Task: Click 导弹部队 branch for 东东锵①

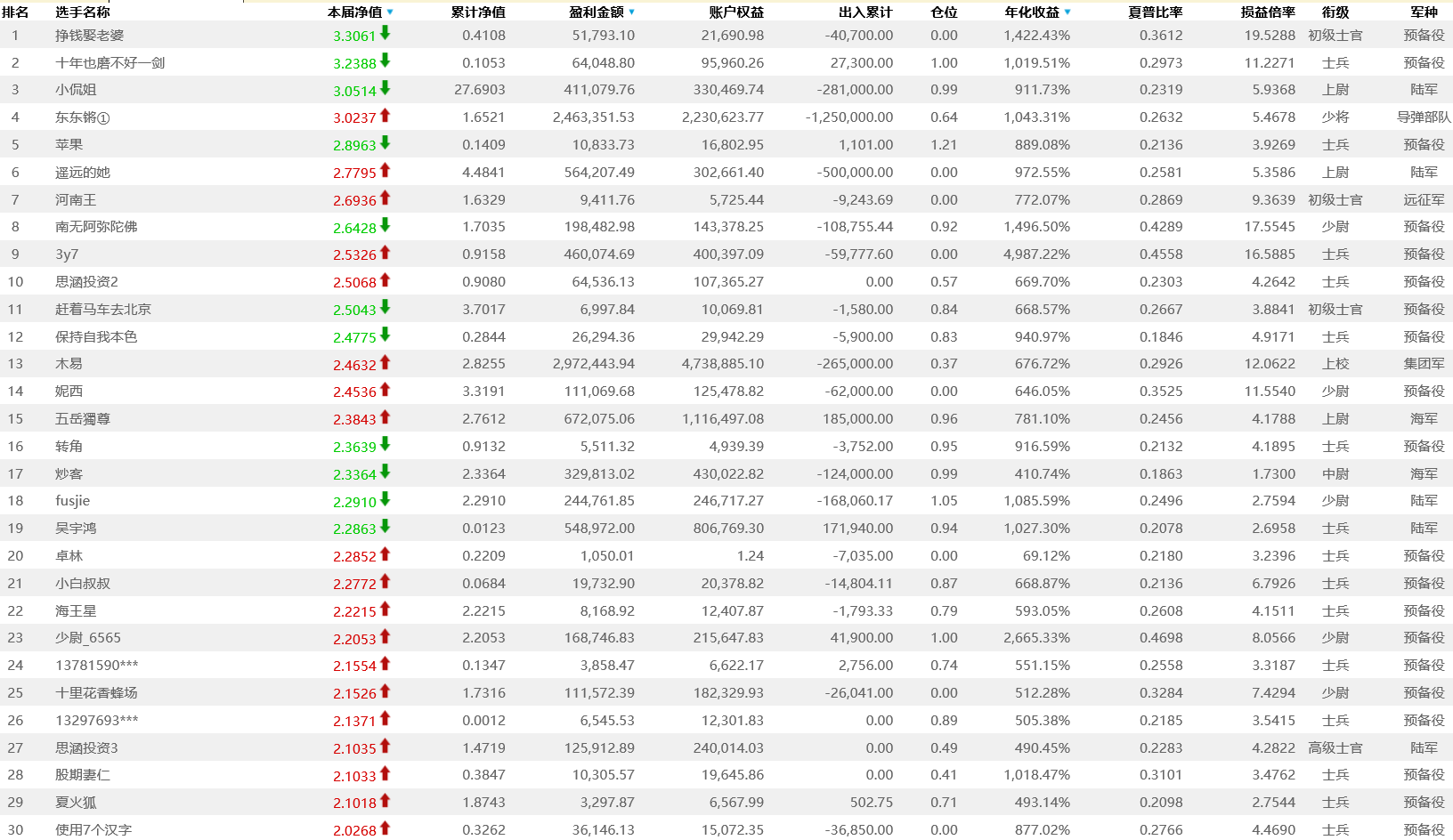Action: point(1425,117)
